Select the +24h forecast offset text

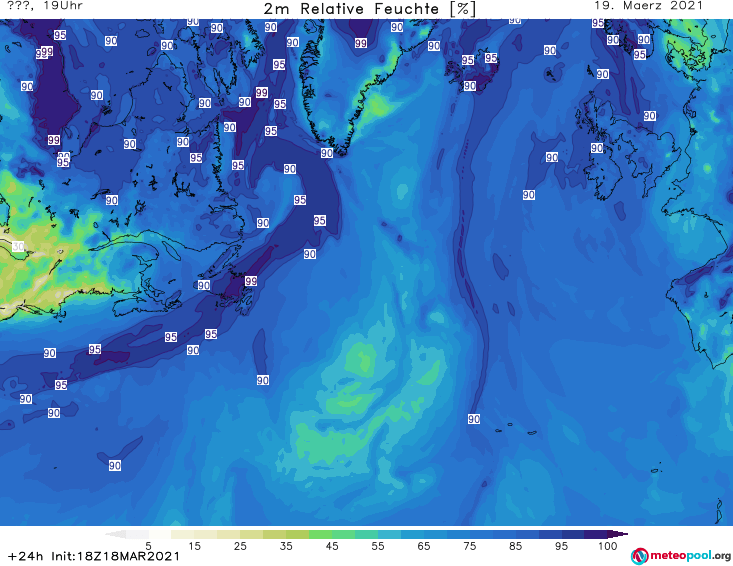point(25,556)
